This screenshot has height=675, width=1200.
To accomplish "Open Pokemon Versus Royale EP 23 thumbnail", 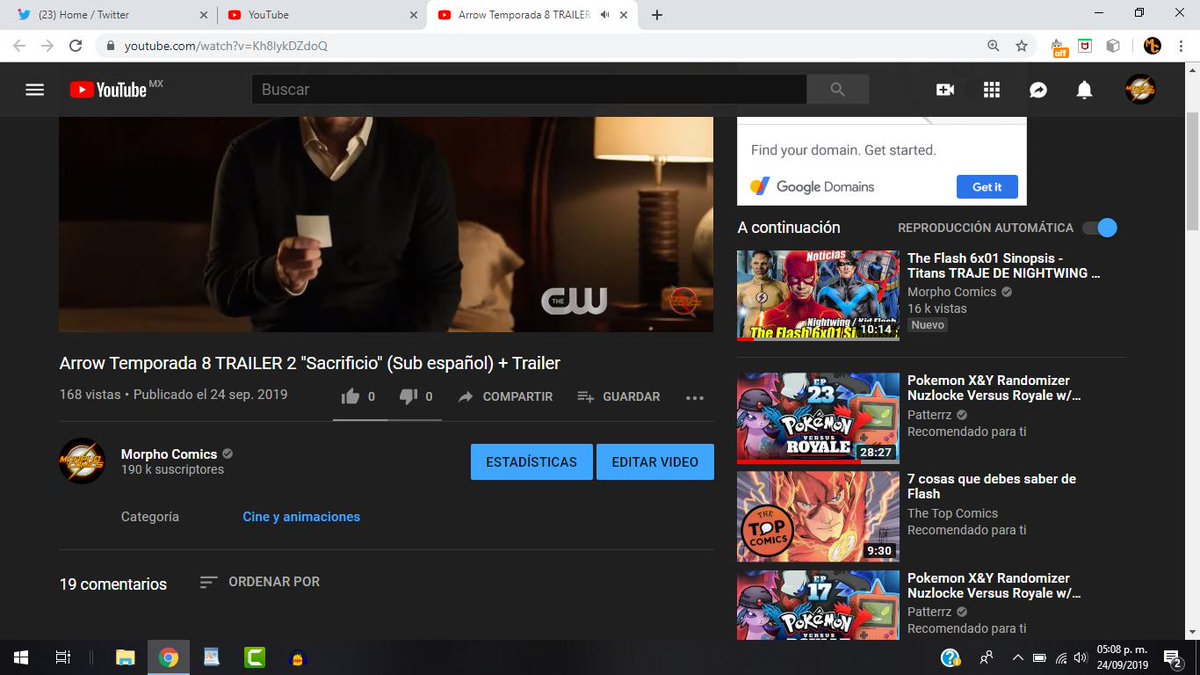I will (818, 419).
